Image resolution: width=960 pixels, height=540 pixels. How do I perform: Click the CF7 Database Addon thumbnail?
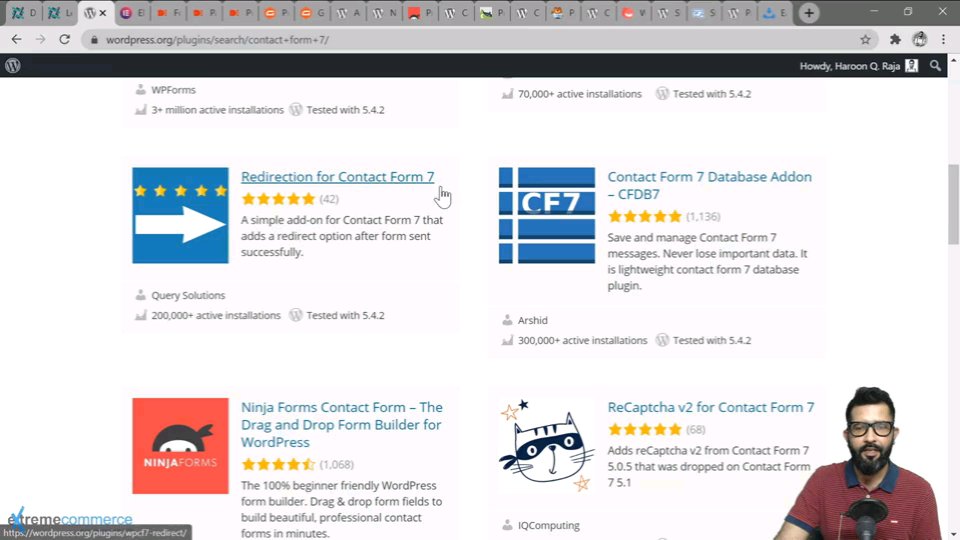547,216
